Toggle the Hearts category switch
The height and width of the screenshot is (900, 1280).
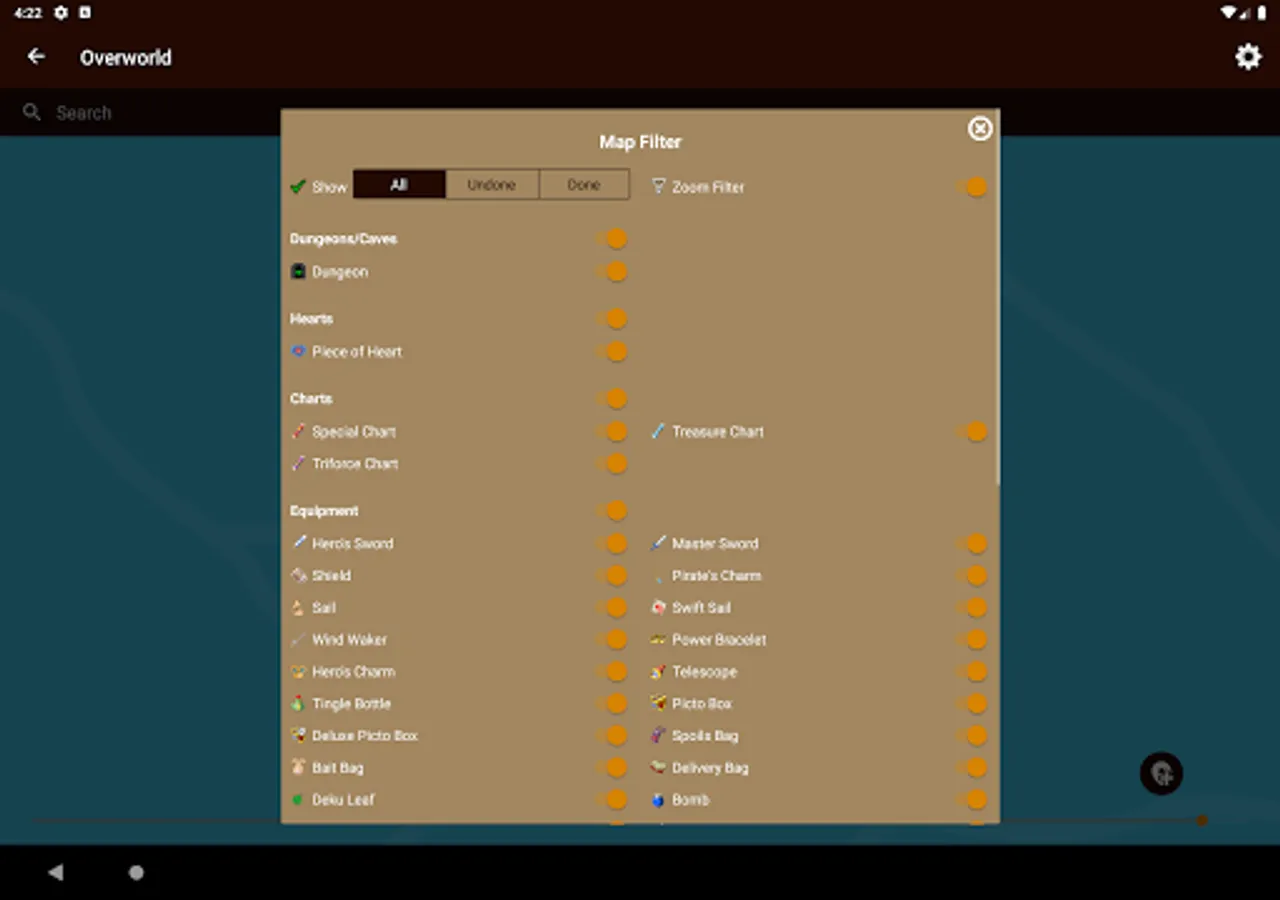coord(612,318)
